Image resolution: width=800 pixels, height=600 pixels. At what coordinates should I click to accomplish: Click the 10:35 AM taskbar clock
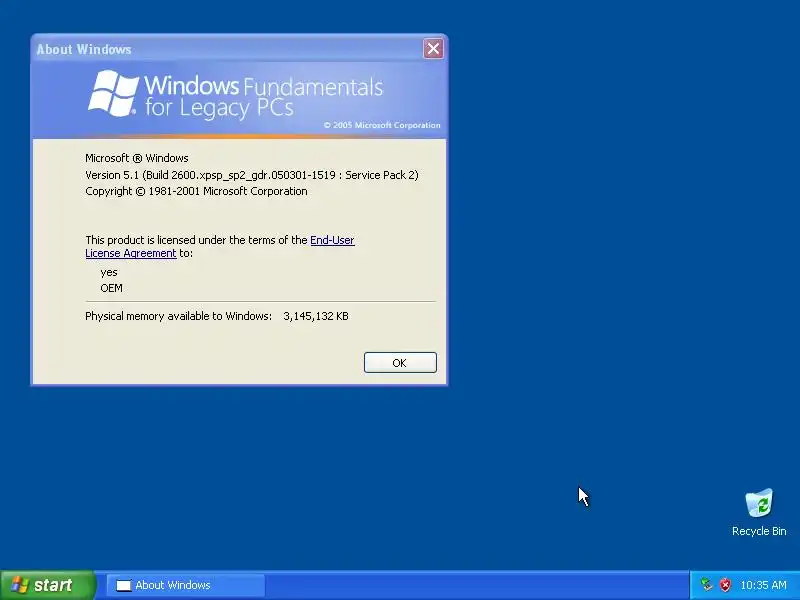(763, 585)
